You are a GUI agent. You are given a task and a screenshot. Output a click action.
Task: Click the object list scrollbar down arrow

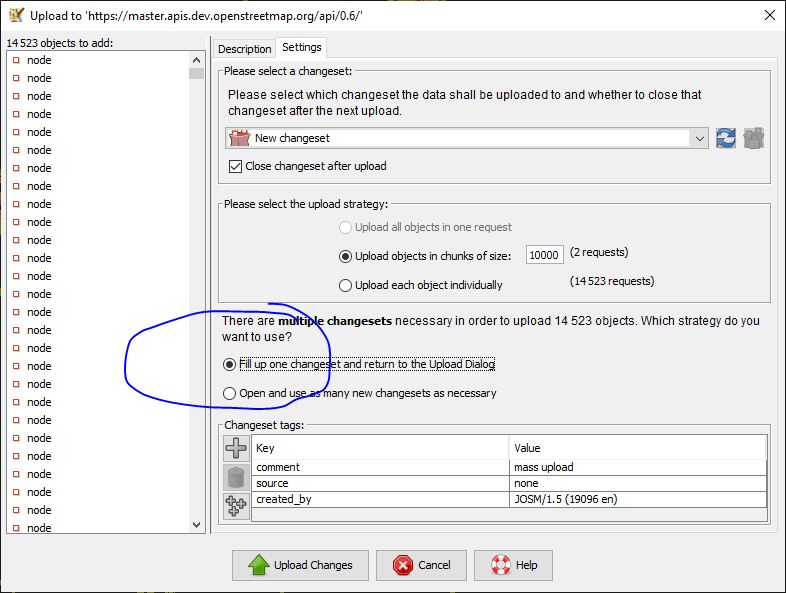[x=196, y=524]
